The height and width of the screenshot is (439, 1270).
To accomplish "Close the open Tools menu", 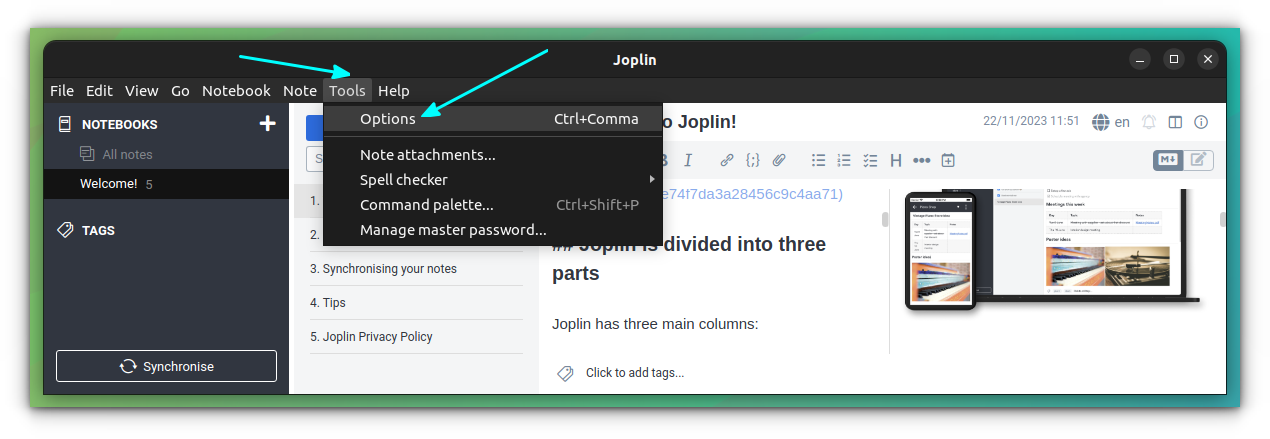I will pos(347,90).
